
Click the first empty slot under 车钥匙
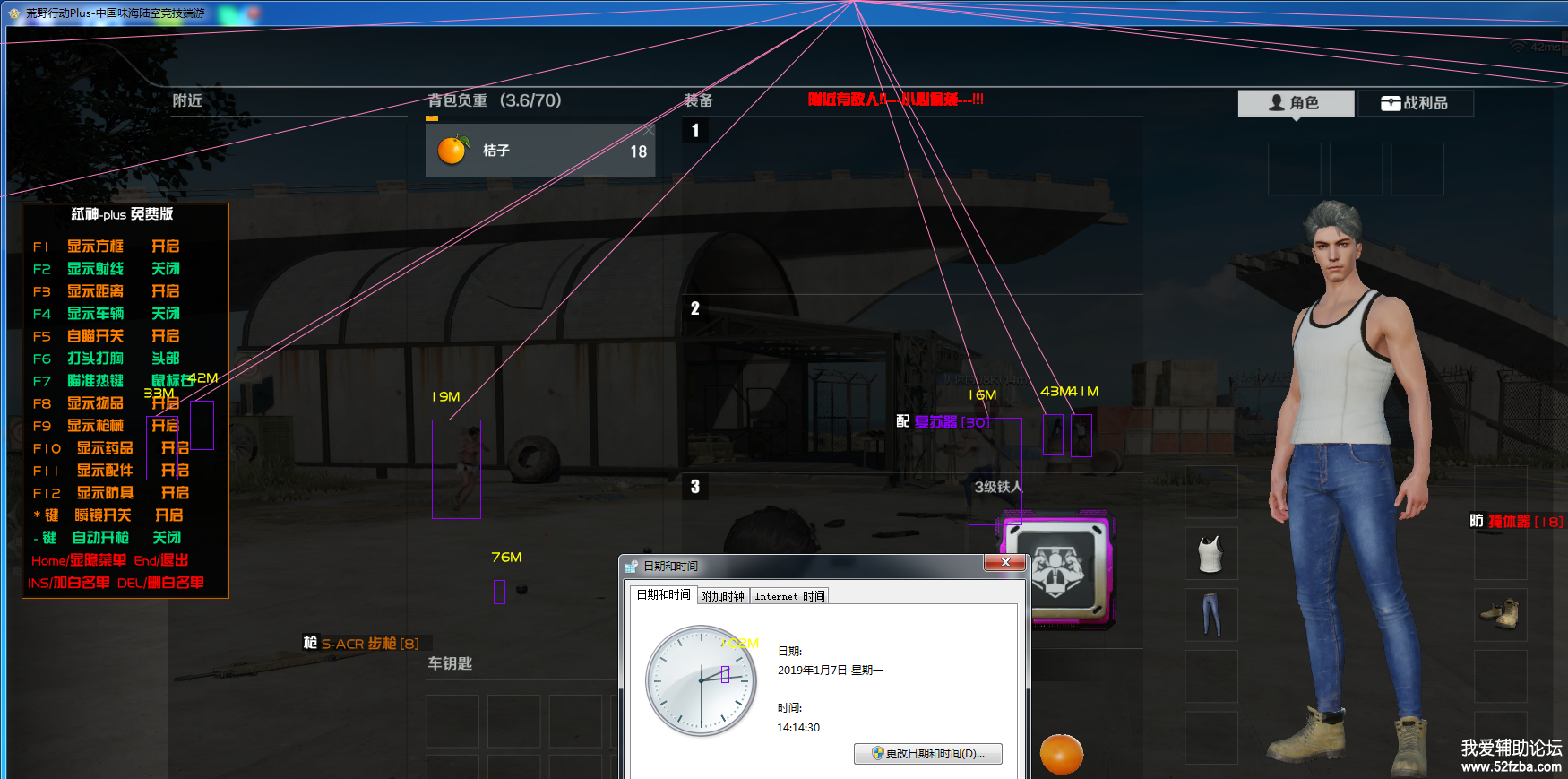click(x=452, y=721)
